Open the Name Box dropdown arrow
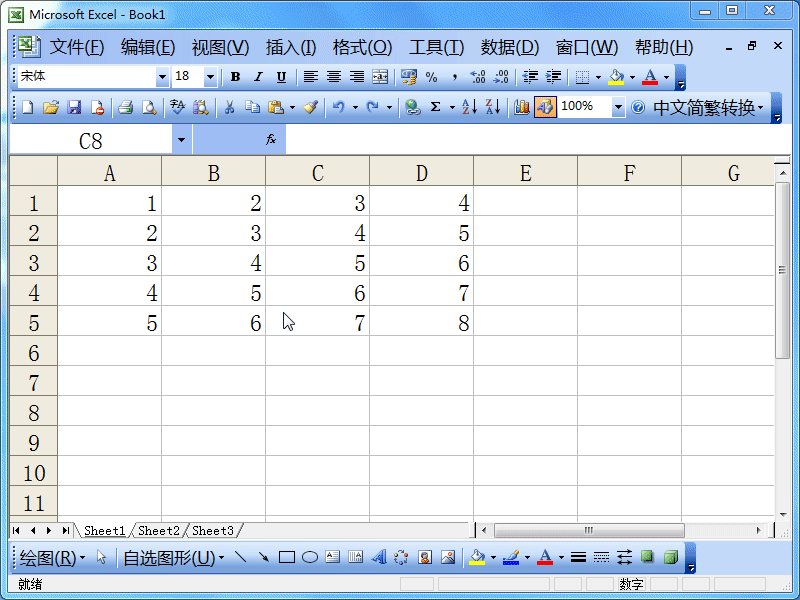 point(181,140)
